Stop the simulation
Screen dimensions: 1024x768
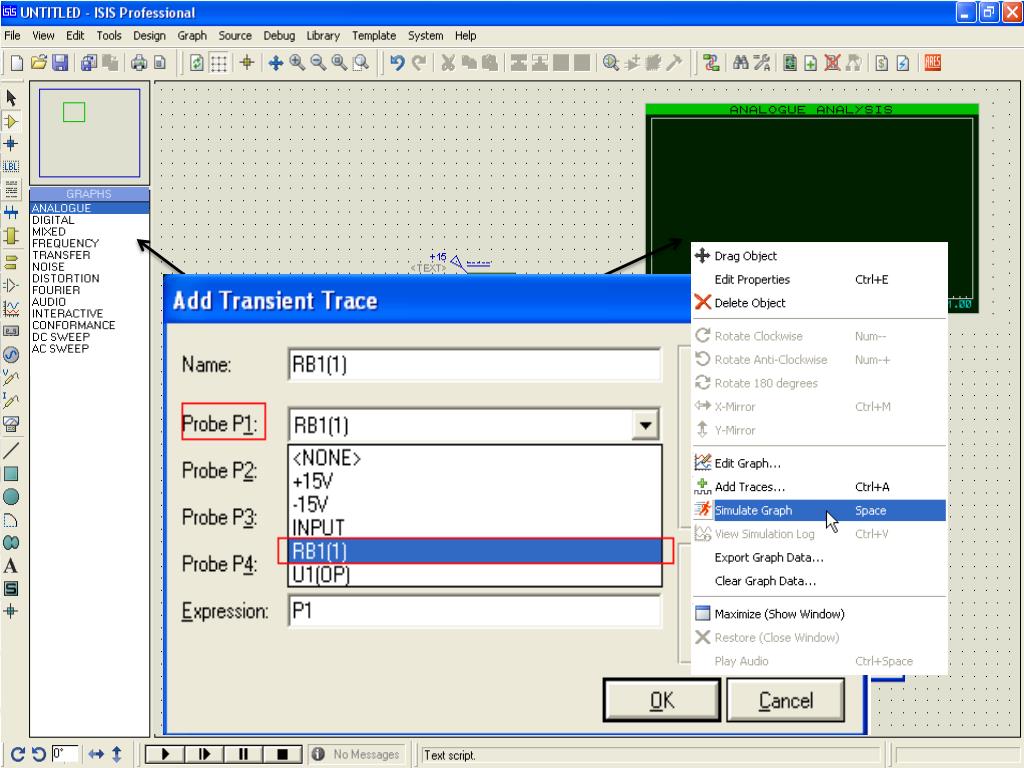pyautogui.click(x=282, y=754)
